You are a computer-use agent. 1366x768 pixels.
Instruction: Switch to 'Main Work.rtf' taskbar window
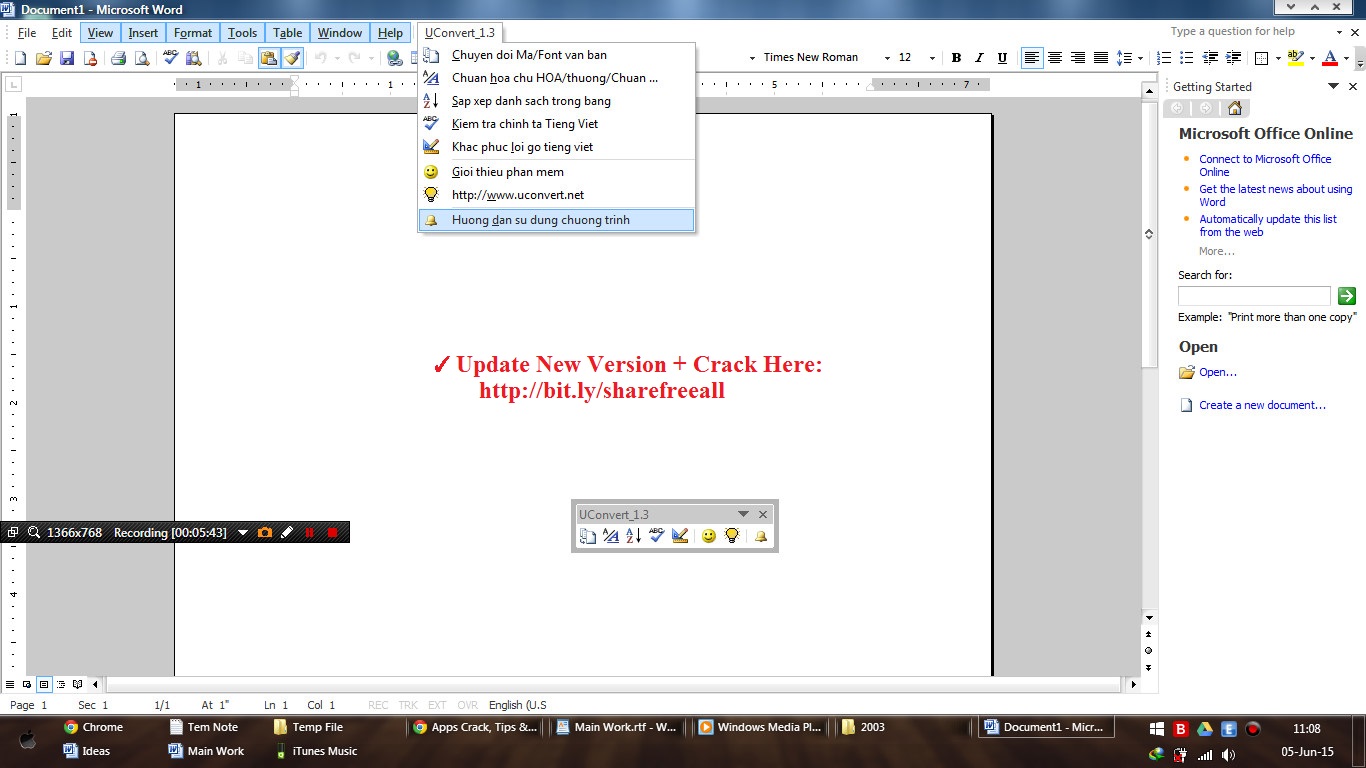click(x=617, y=727)
